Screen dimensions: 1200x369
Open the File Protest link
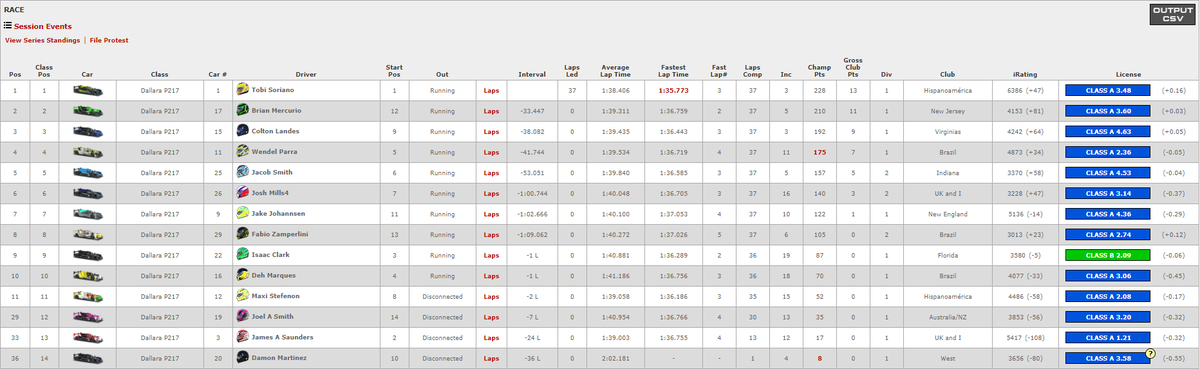tap(109, 41)
